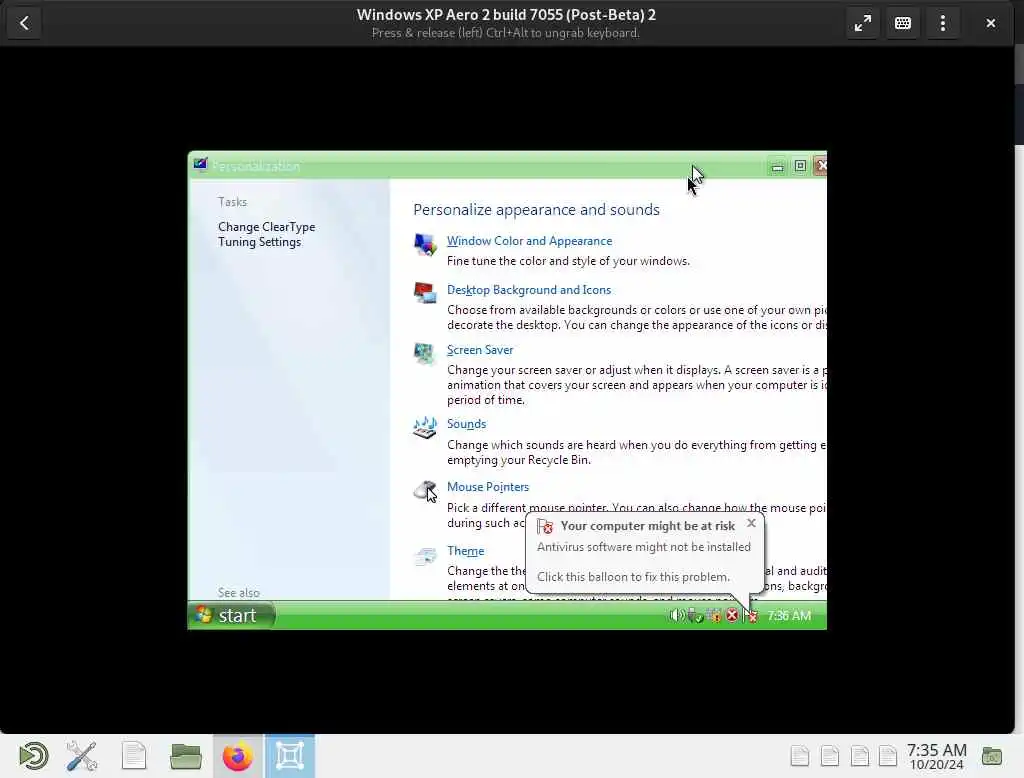Go back with the header arrow button
This screenshot has height=778, width=1024.
(24, 24)
